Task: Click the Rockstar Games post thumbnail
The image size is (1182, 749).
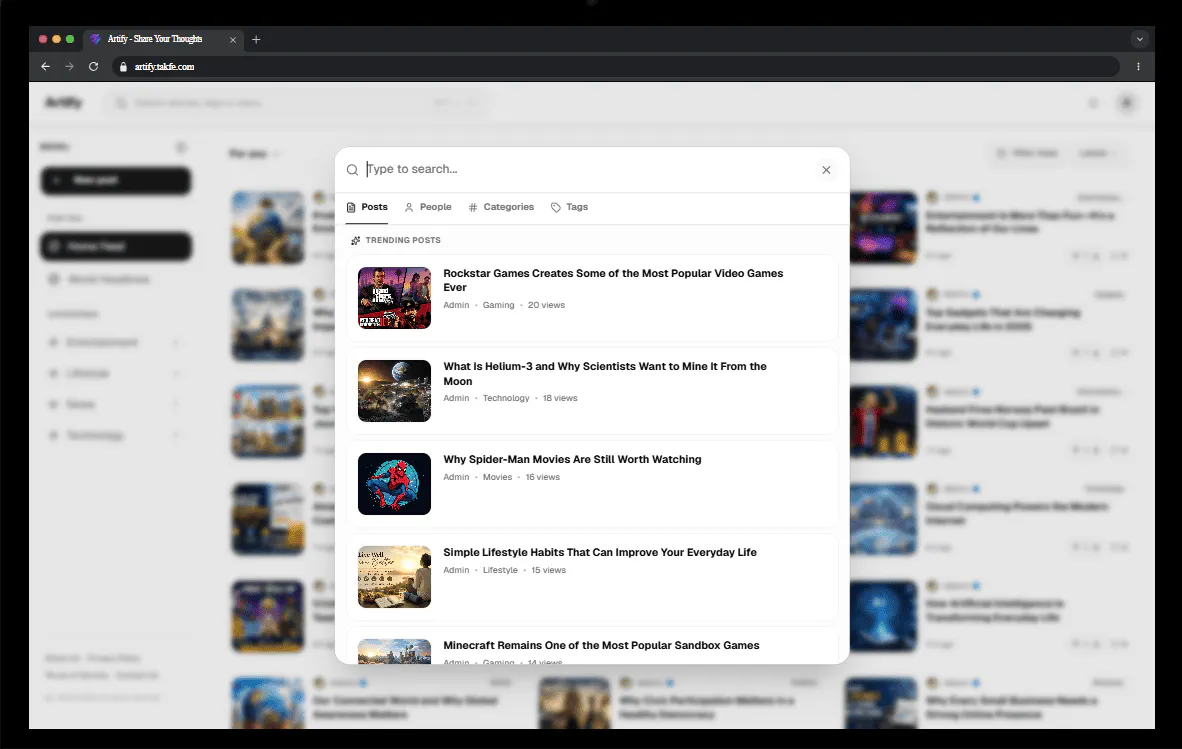Action: [394, 298]
